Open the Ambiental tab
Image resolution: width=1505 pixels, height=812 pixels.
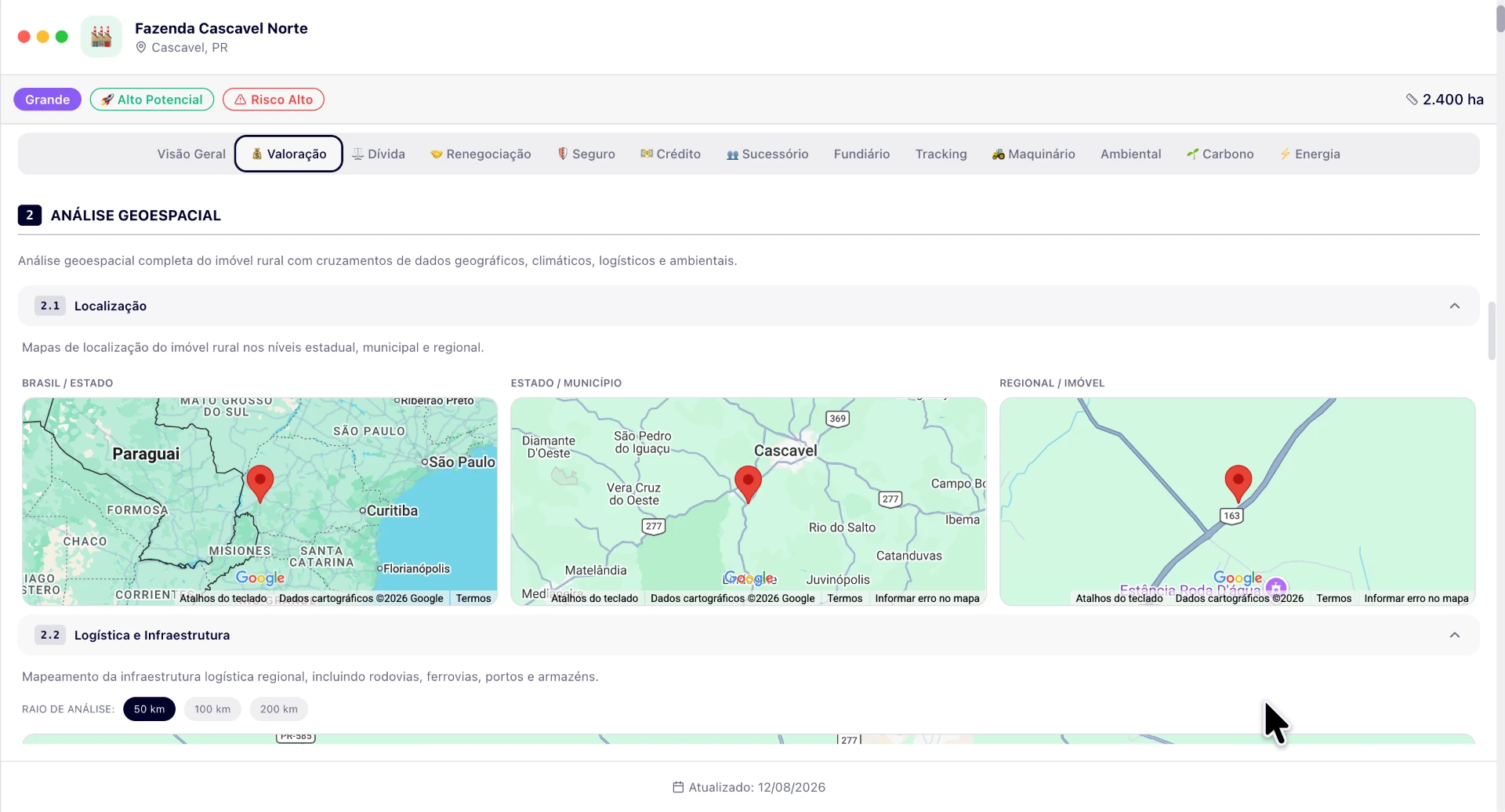click(1130, 154)
